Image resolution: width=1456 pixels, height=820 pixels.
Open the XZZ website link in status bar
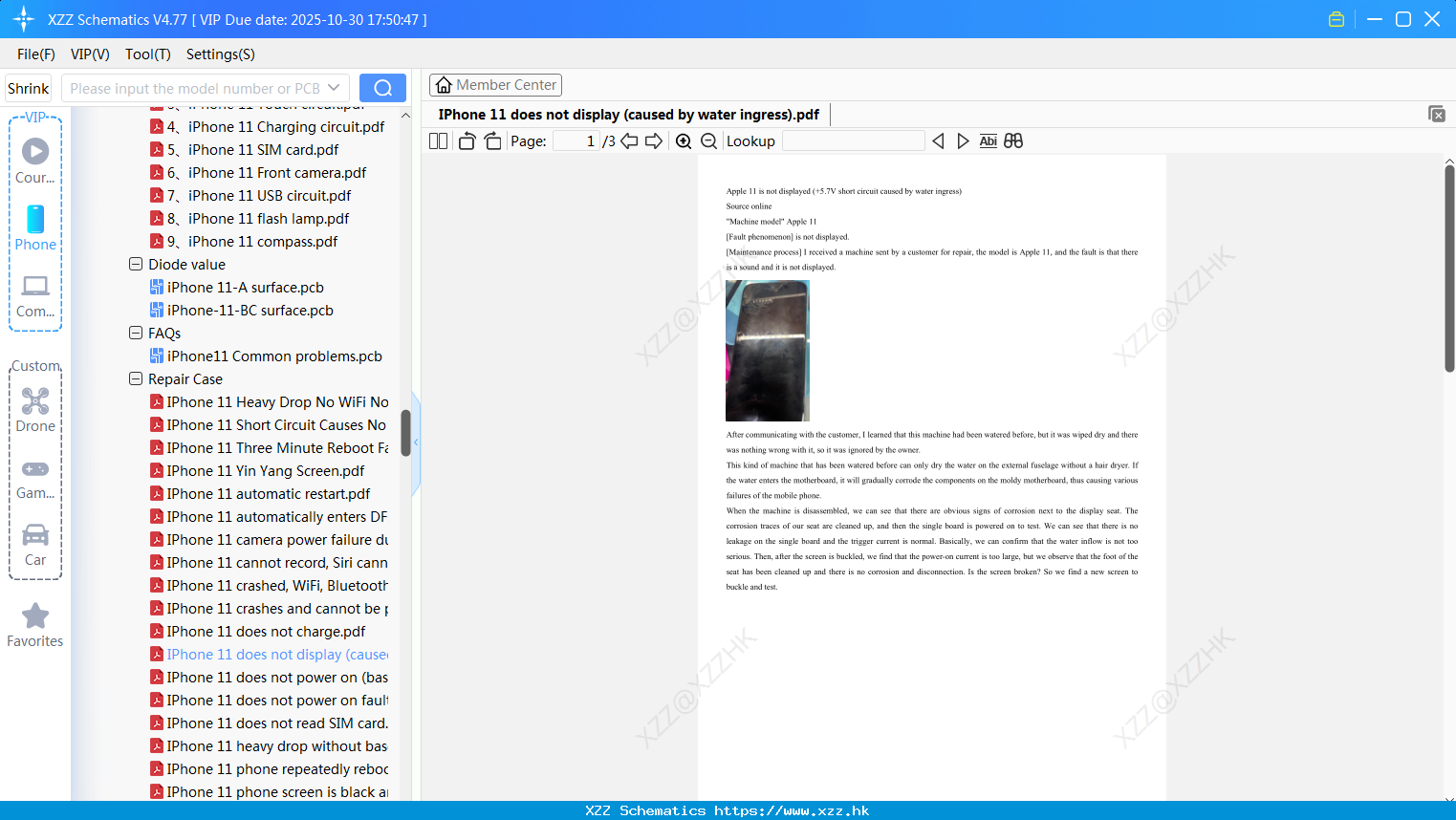coord(792,810)
